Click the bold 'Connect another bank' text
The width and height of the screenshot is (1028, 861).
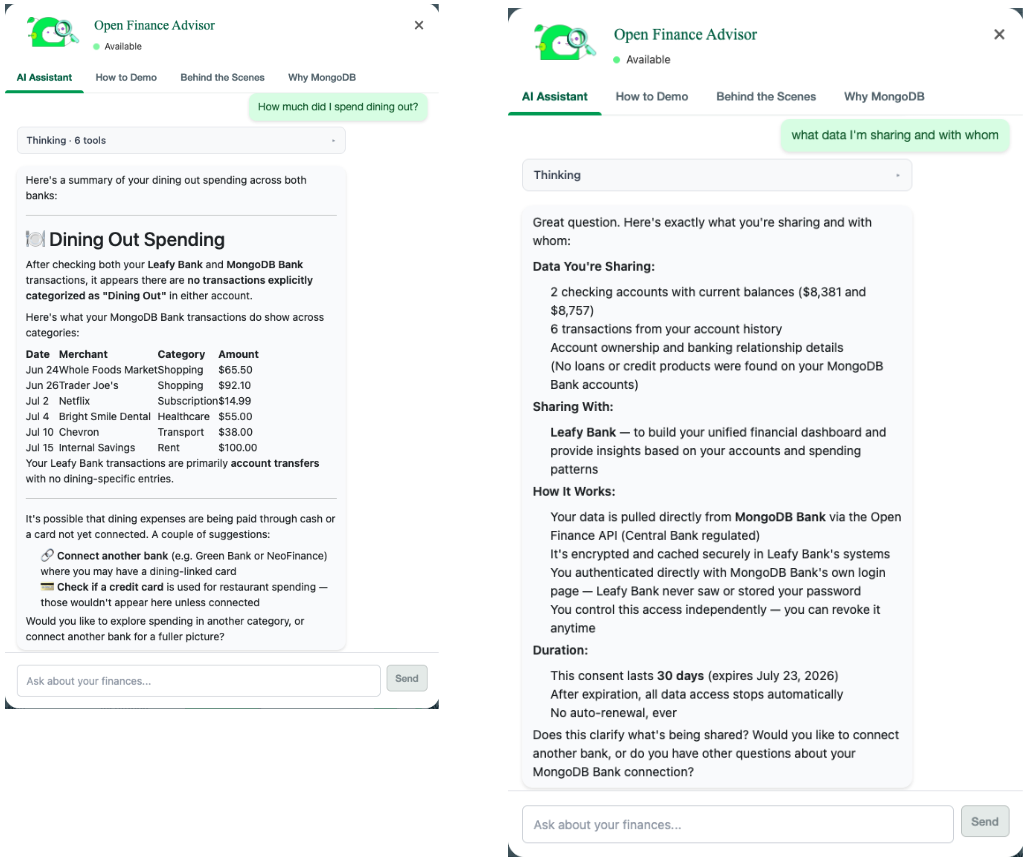(112, 555)
